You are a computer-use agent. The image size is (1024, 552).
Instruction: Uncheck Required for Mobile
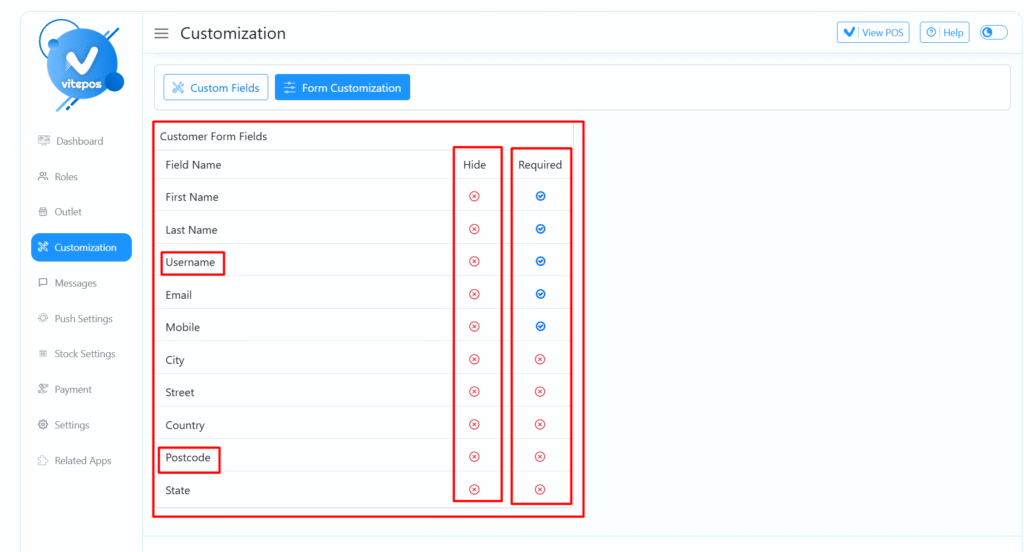tap(541, 327)
